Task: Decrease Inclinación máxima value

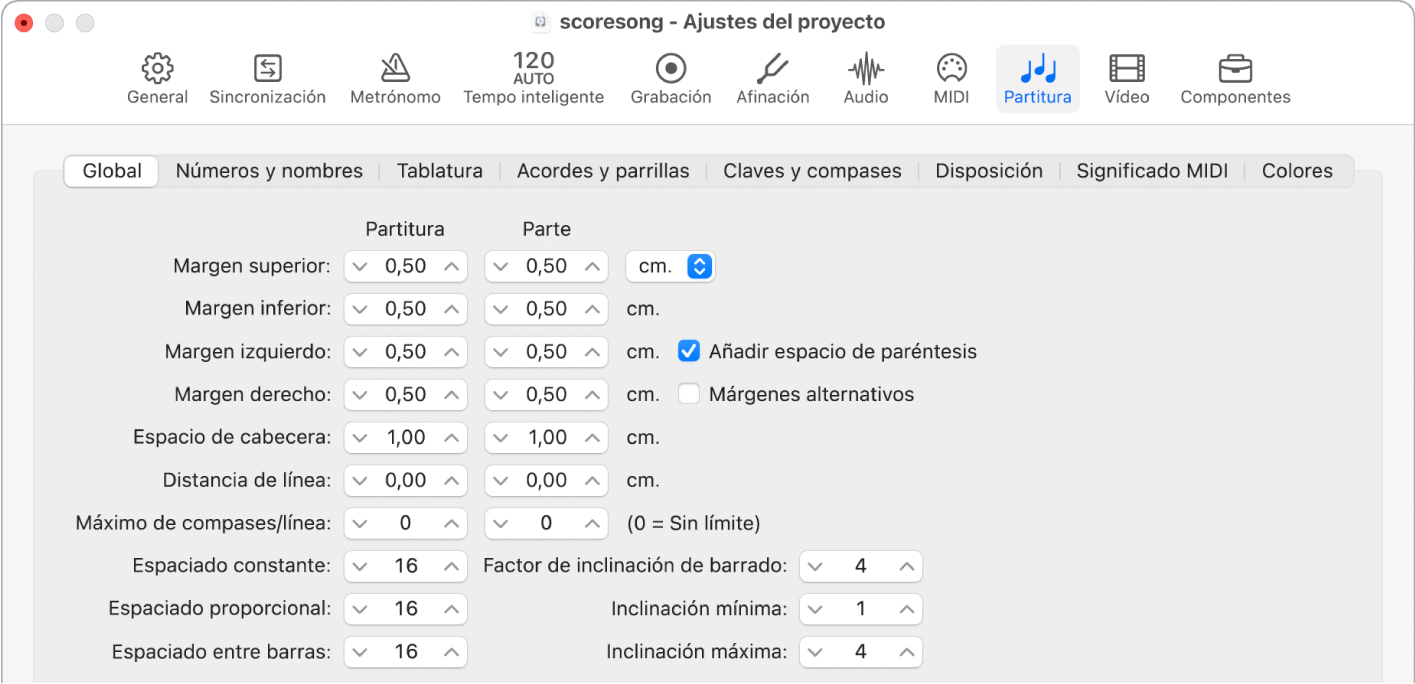Action: (816, 652)
